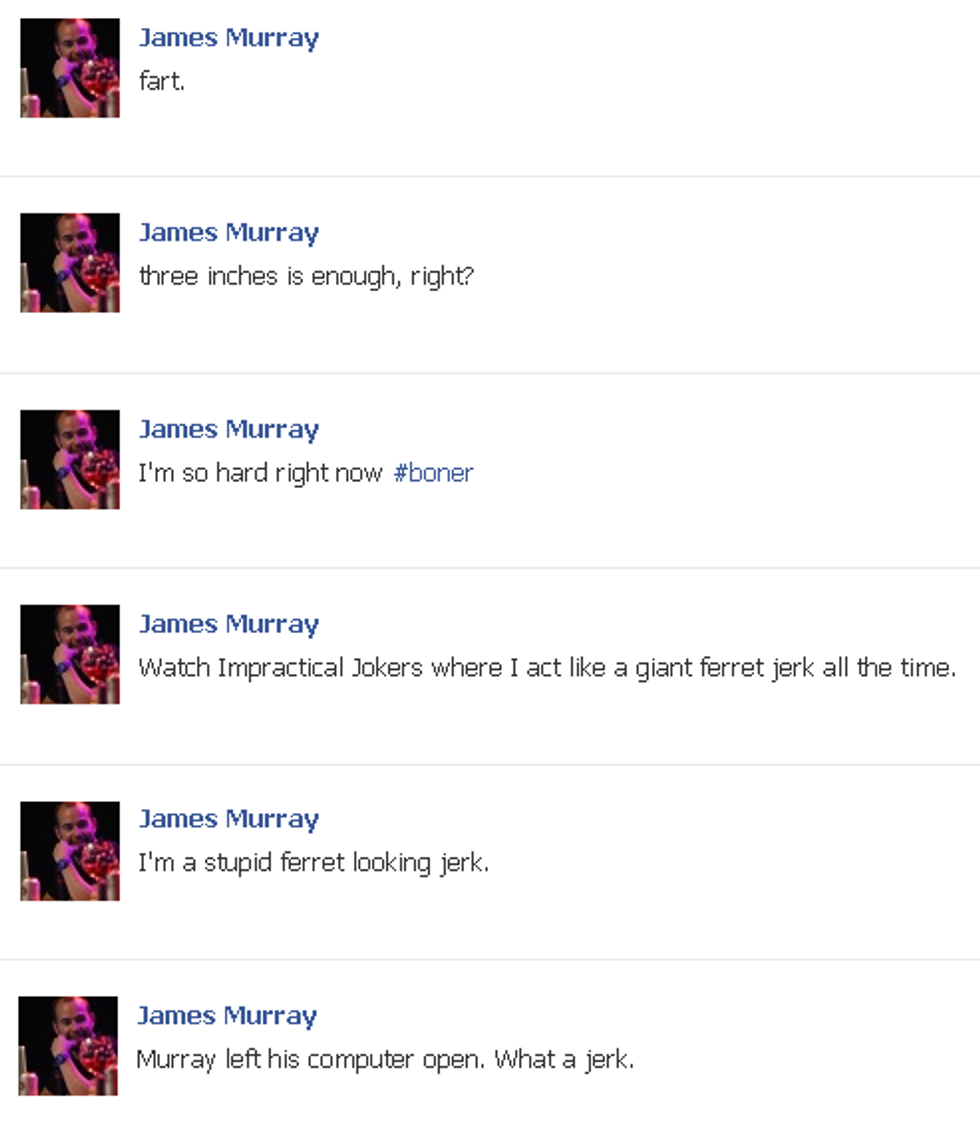This screenshot has width=980, height=1135.
Task: Click James Murray name above 'I'm so hard right now'
Action: pyautogui.click(x=229, y=429)
